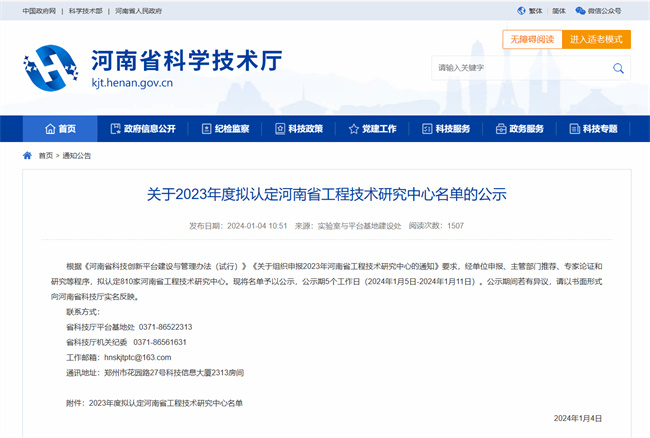Open the 科技政策 navigation menu
The height and width of the screenshot is (438, 650).
(x=299, y=129)
